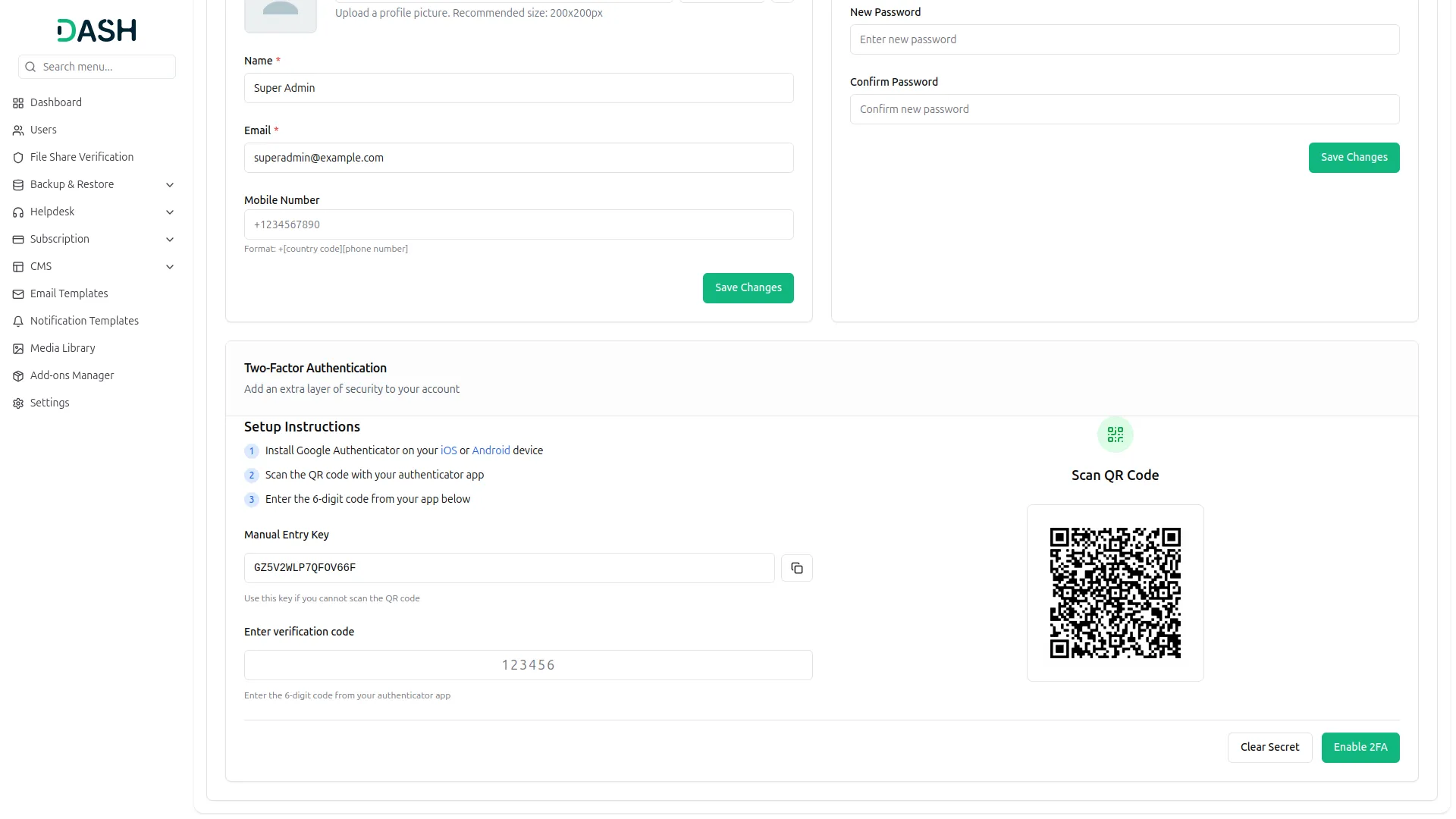Click the Email Templates icon
Image resolution: width=1456 pixels, height=819 pixels.
tap(17, 293)
